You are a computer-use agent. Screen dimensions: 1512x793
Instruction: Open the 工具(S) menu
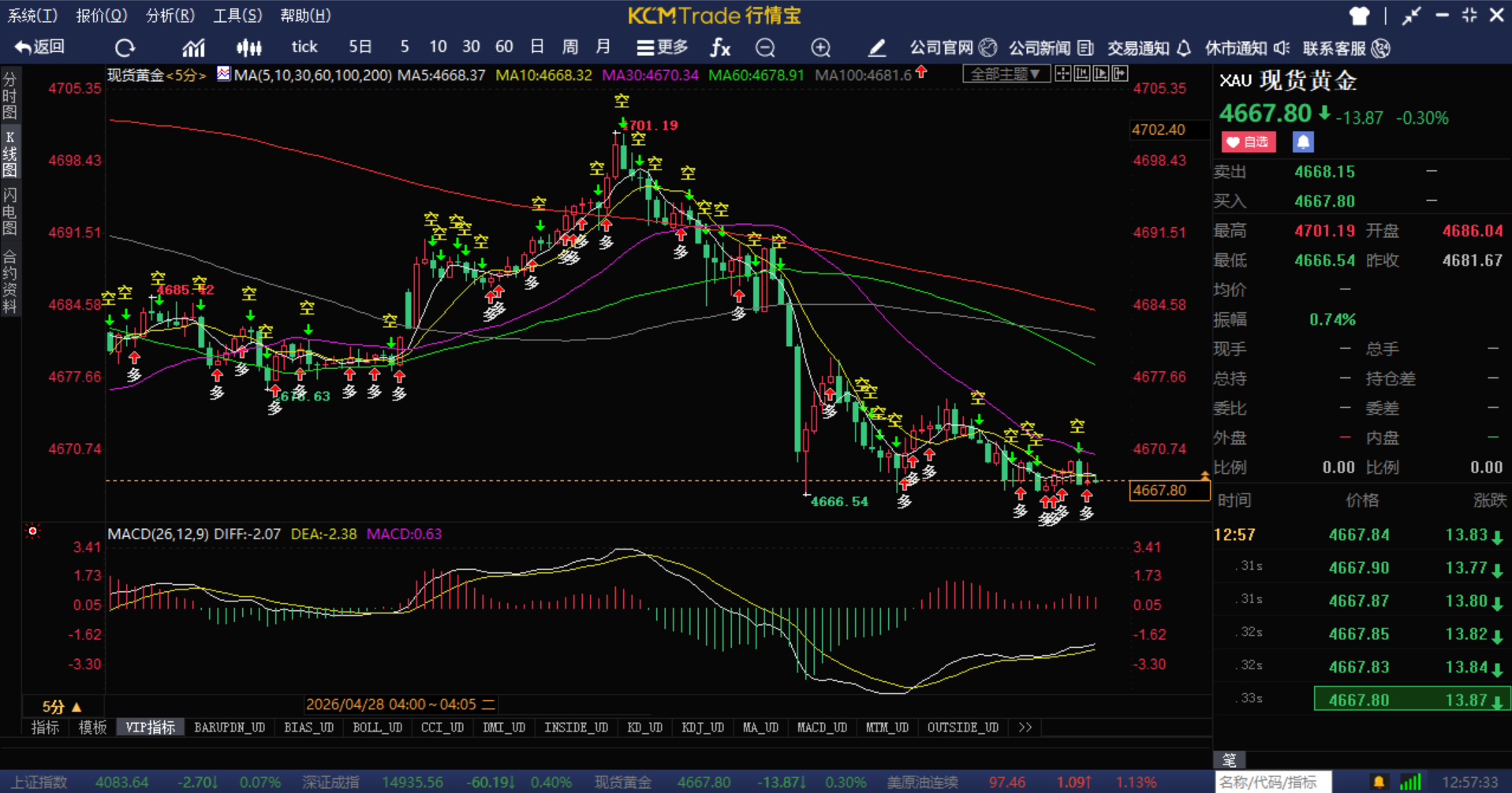tap(237, 15)
